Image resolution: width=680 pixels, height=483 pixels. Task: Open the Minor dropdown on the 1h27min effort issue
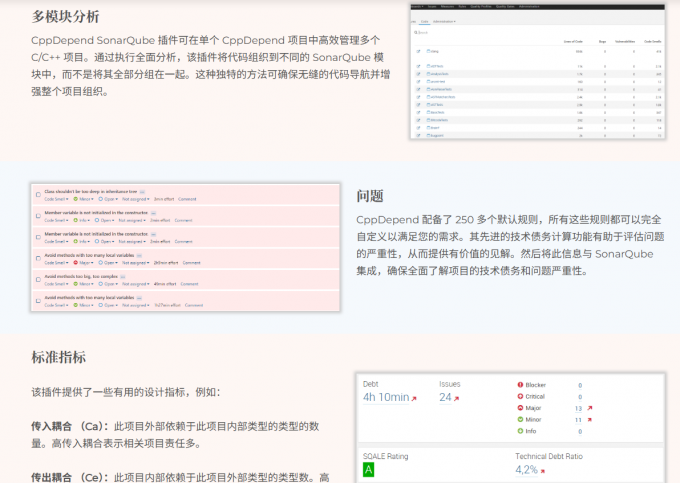click(x=83, y=305)
